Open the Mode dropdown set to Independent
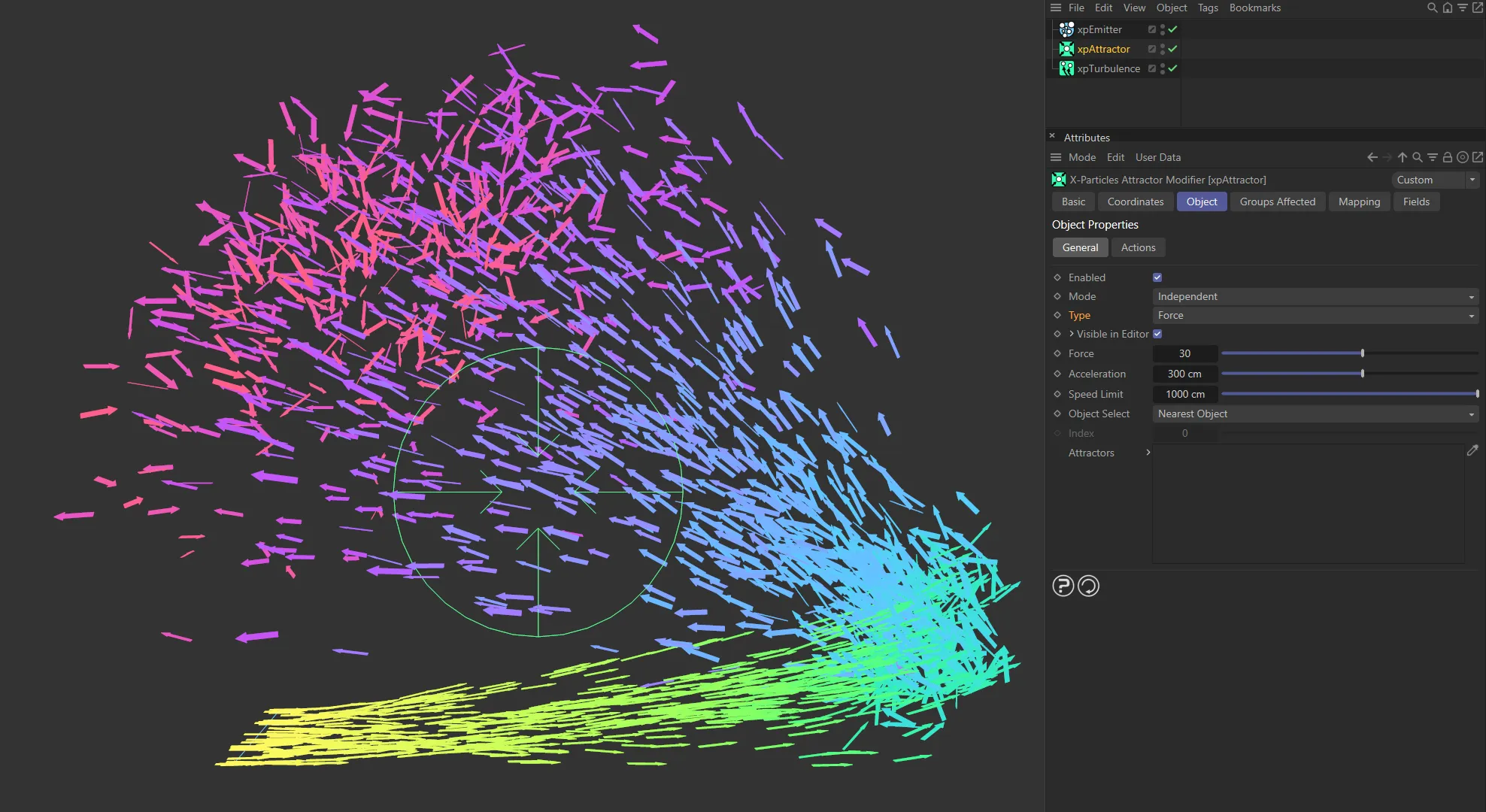This screenshot has width=1486, height=812. point(1315,296)
